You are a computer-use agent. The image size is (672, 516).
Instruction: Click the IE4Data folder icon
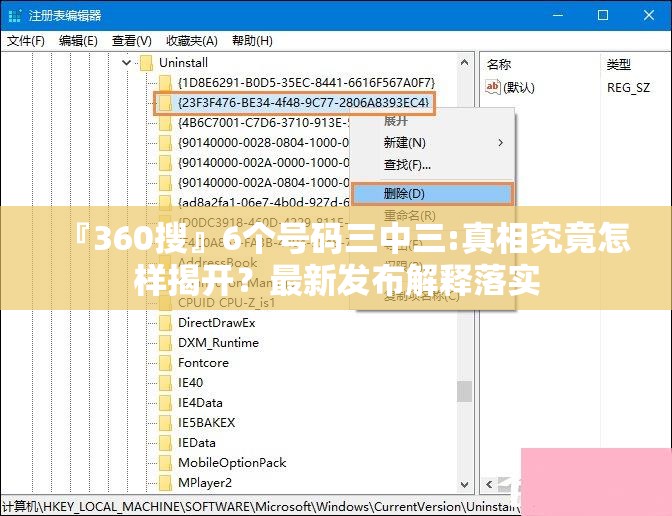(165, 403)
